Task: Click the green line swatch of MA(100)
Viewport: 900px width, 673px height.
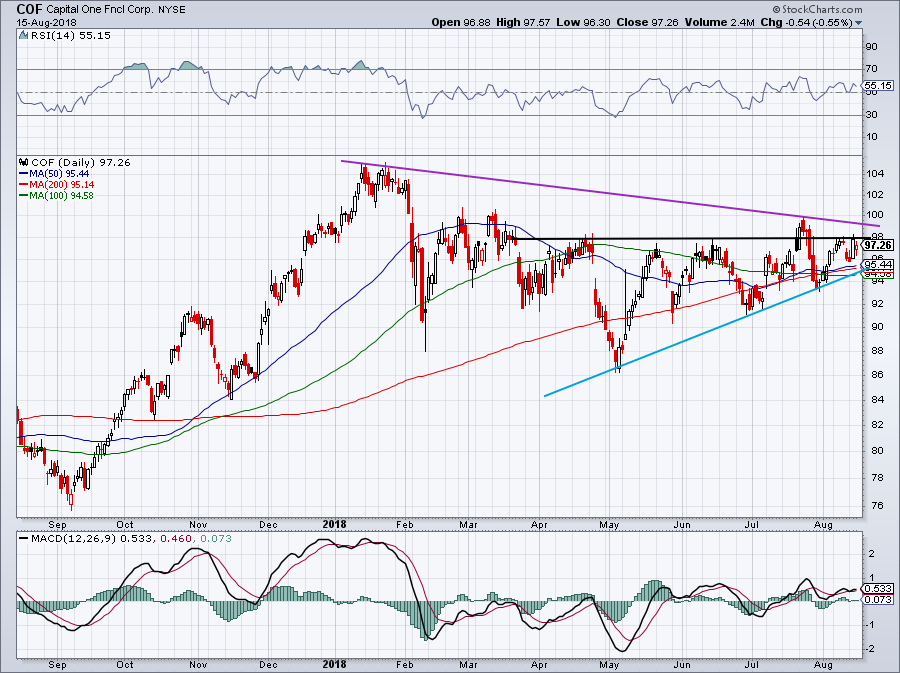Action: tap(24, 196)
